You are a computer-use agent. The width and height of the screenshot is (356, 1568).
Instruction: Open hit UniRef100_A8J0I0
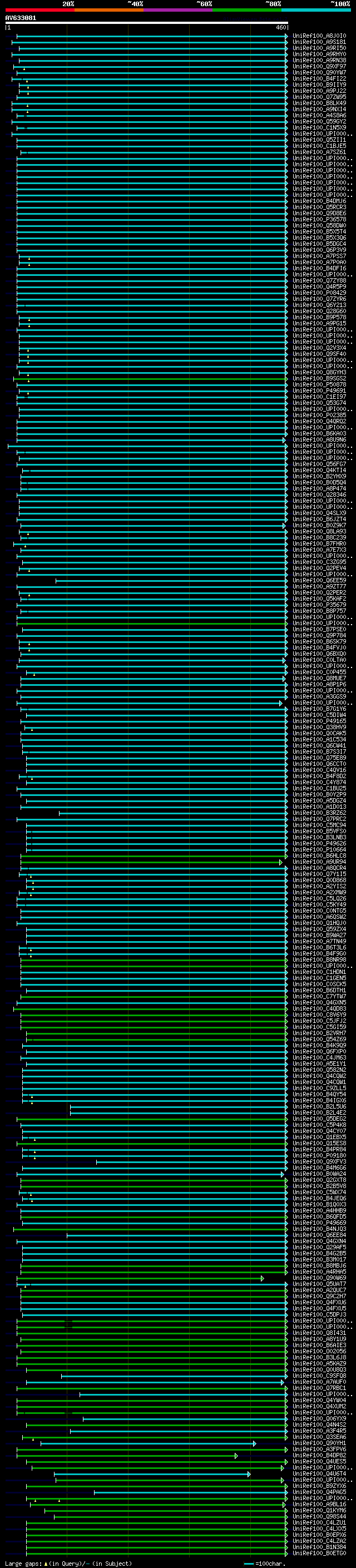point(319,36)
